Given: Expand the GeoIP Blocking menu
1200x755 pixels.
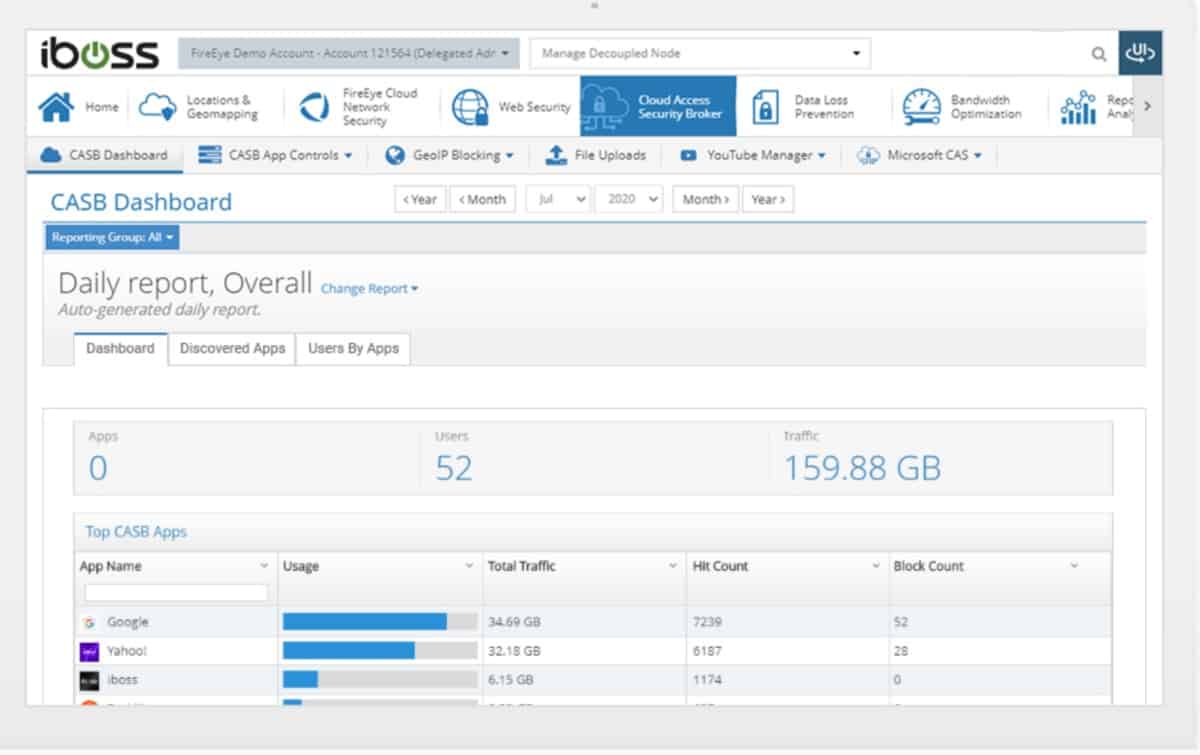Looking at the screenshot, I should pos(509,156).
